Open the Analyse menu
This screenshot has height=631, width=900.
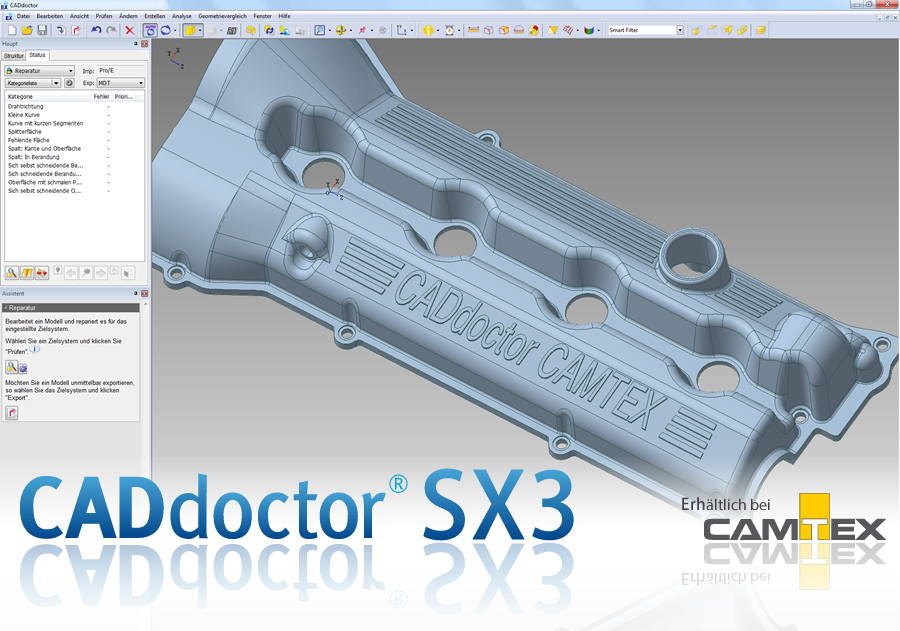click(181, 16)
